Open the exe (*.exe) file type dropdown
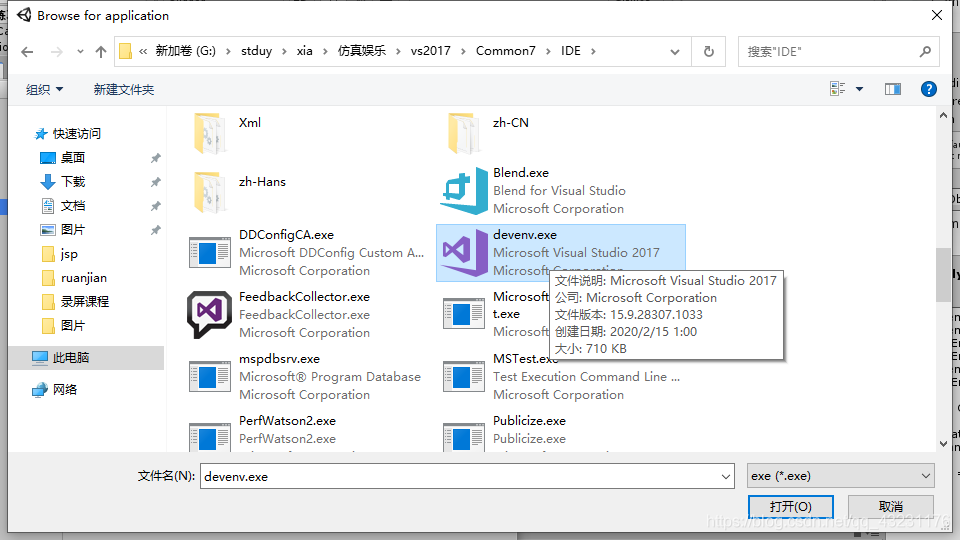Screen dimensions: 960x540 click(x=841, y=476)
